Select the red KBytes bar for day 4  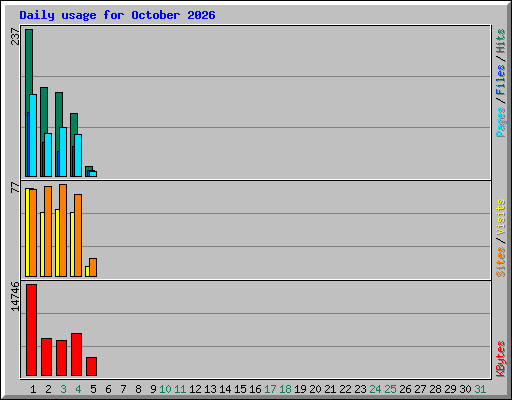[x=76, y=354]
